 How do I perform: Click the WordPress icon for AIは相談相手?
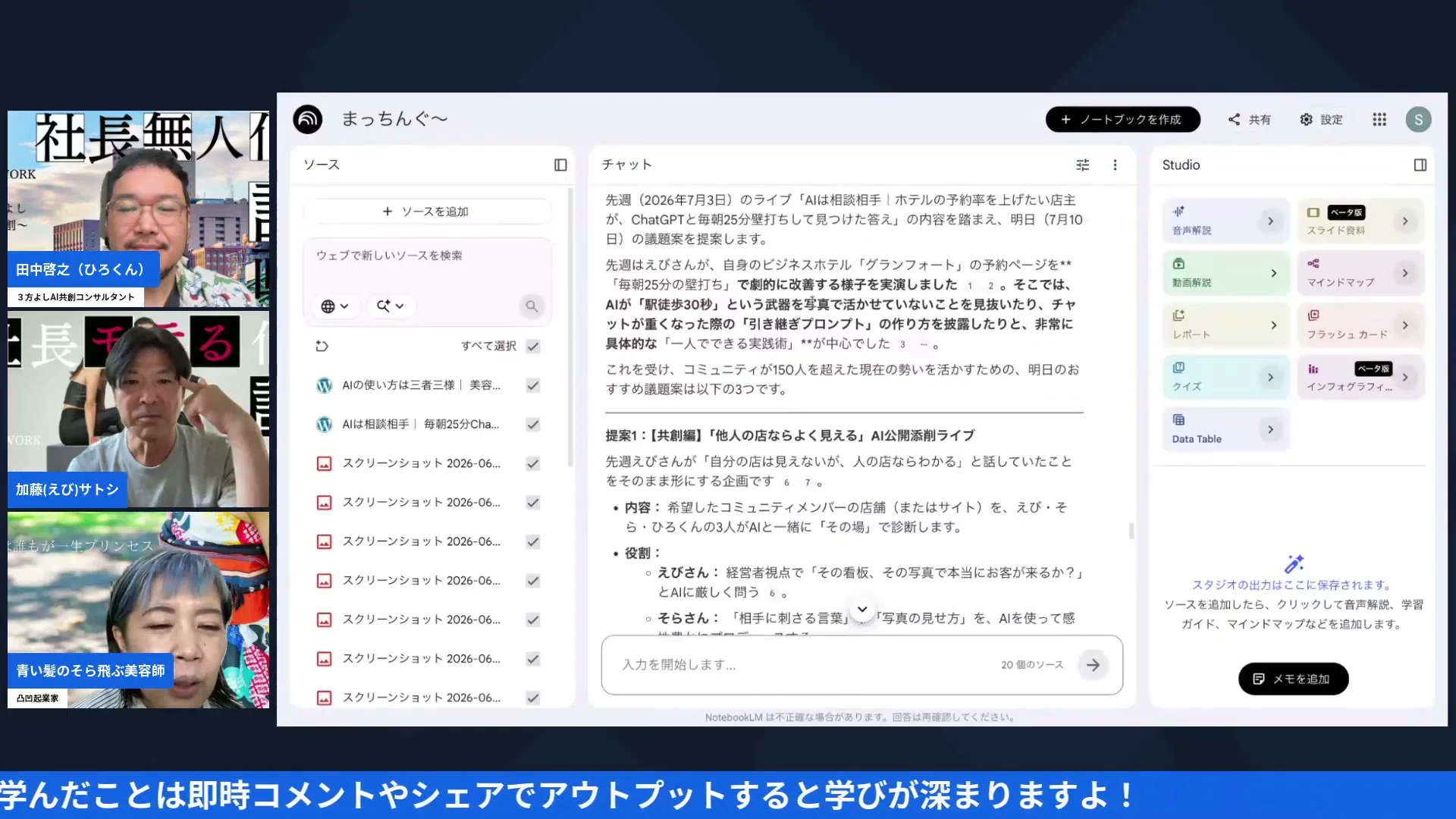324,425
